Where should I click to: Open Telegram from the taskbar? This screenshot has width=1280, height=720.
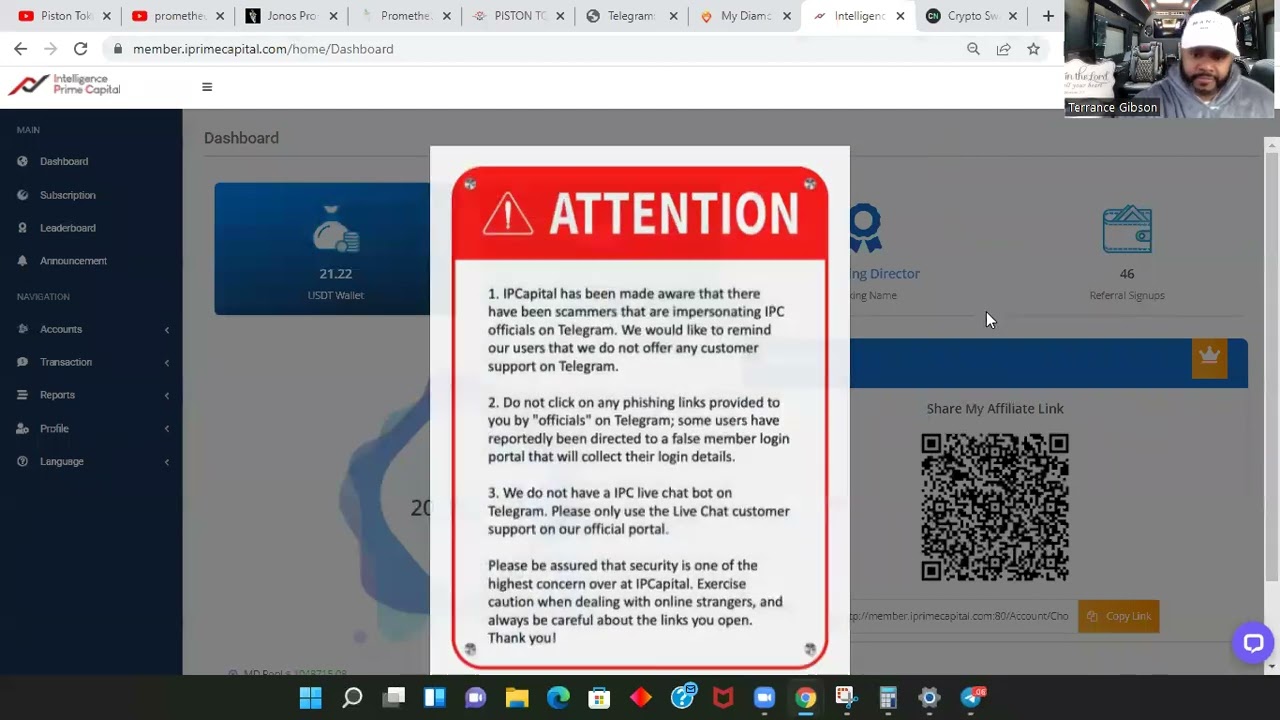click(971, 698)
